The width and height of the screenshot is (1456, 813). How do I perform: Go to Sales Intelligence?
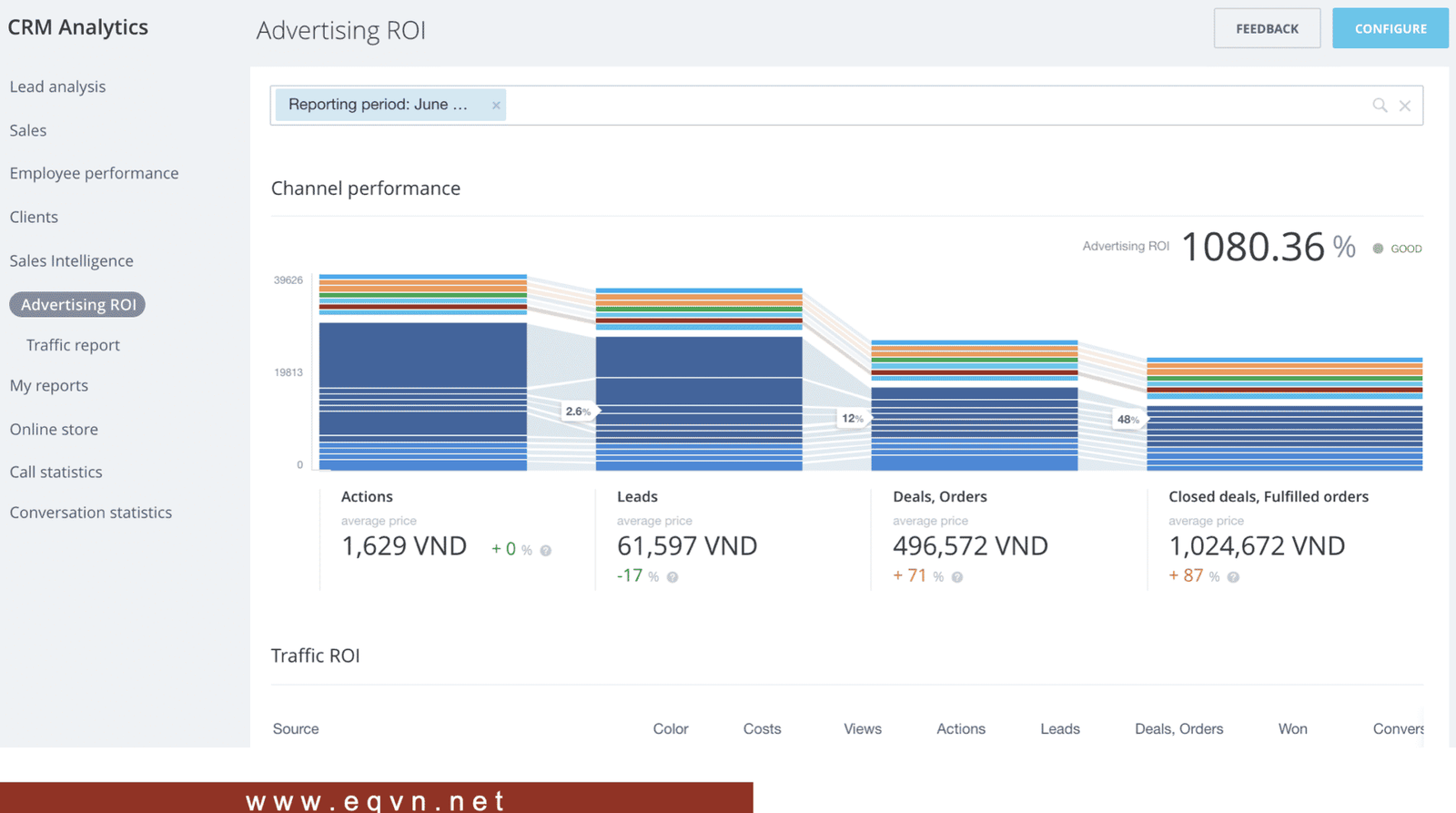pyautogui.click(x=71, y=261)
